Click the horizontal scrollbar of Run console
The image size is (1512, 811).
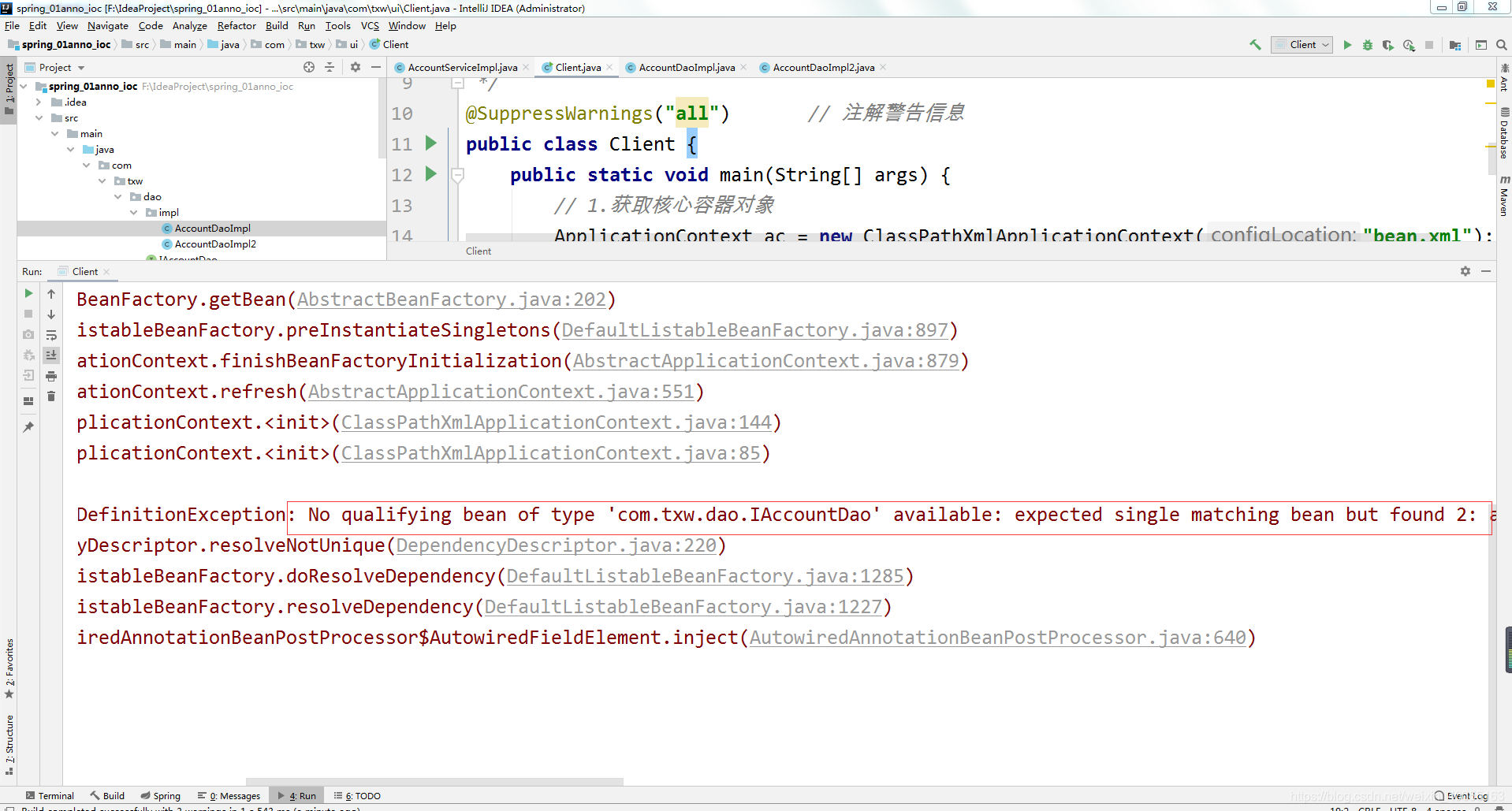434,782
